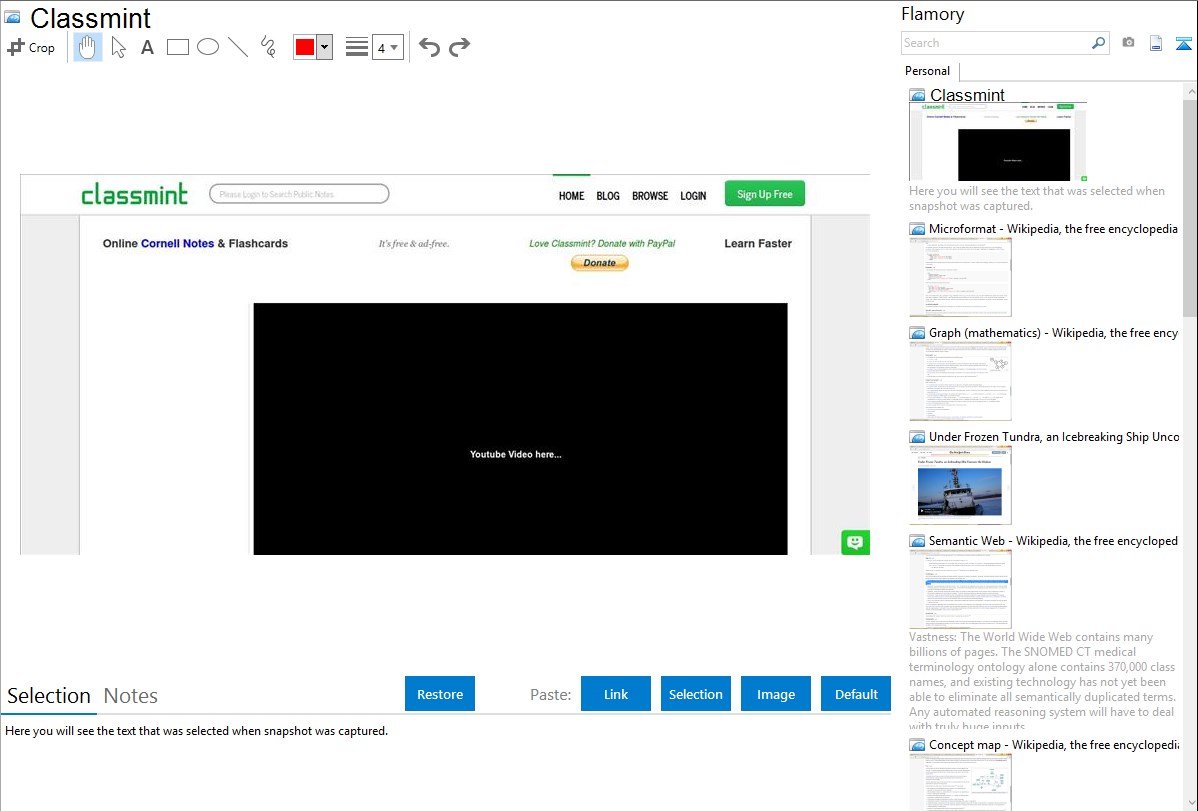
Task: Open the Concept map snapshot thumbnail
Action: [x=960, y=781]
